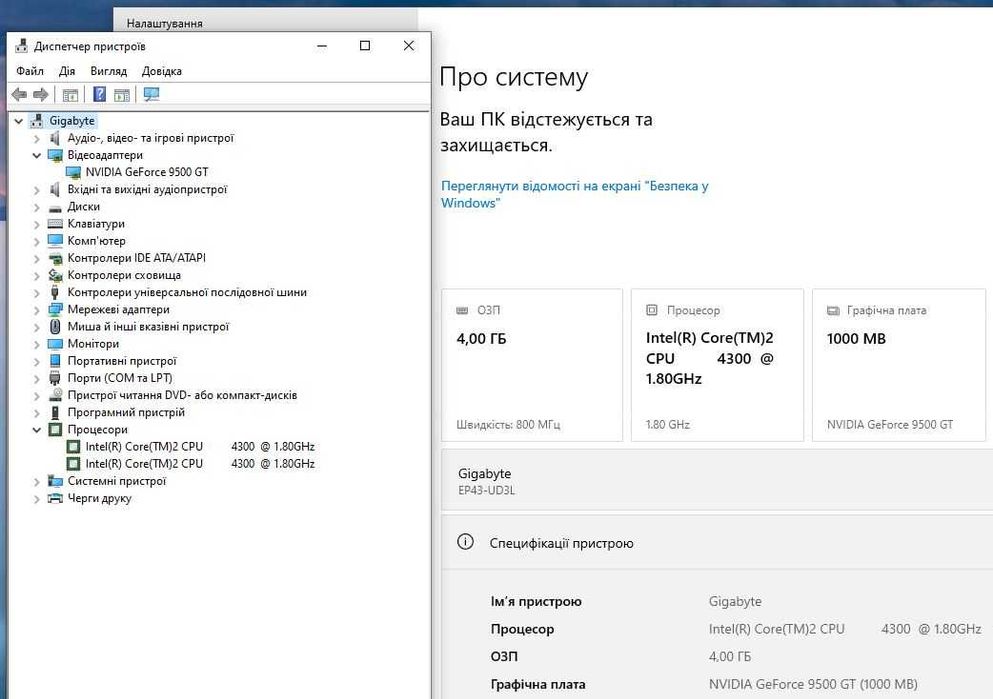Viewport: 993px width, 699px height.
Task: Open the Файл menu
Action: pyautogui.click(x=30, y=71)
